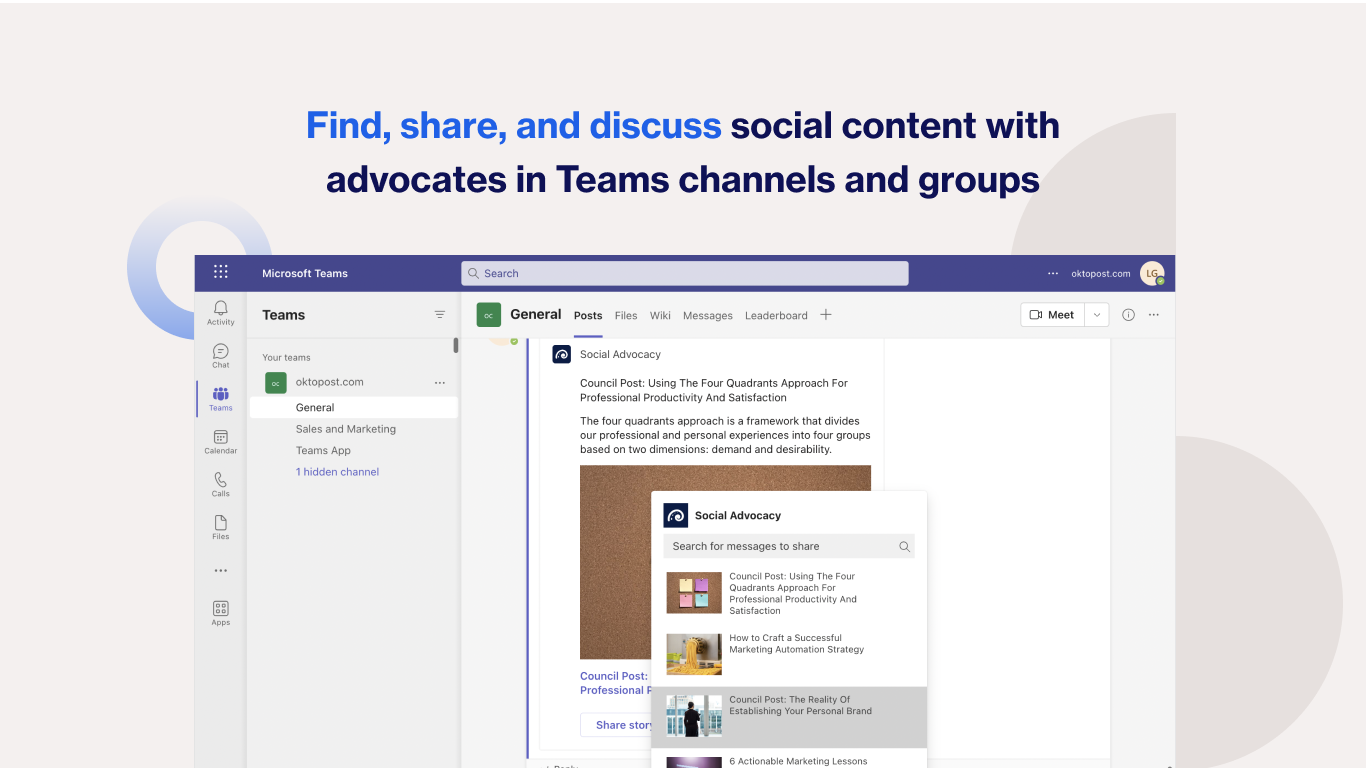
Task: Open the Calls sidebar icon
Action: point(221,484)
